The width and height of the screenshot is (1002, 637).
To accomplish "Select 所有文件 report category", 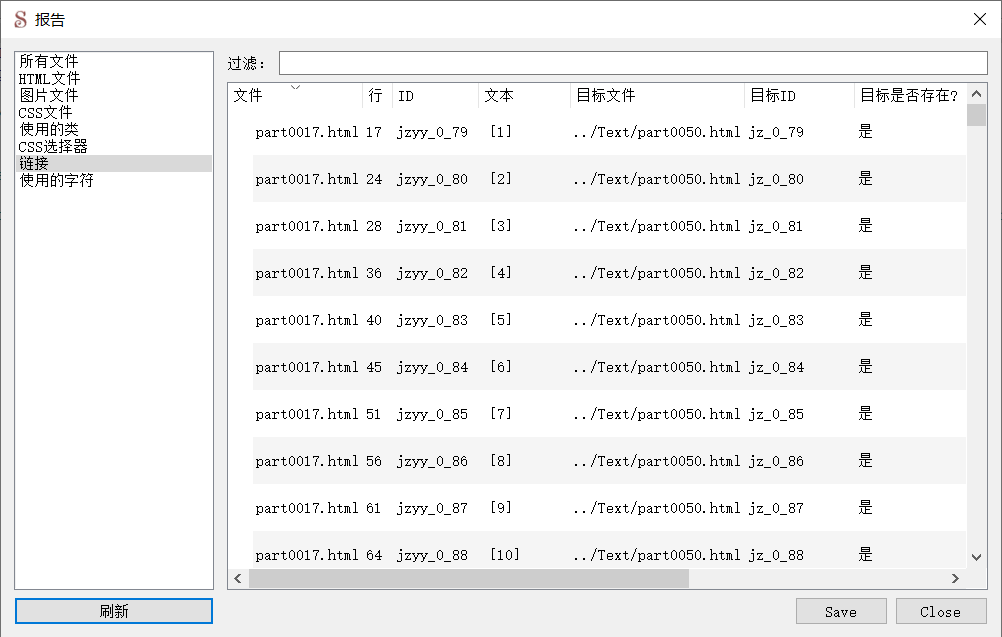I will 47,61.
